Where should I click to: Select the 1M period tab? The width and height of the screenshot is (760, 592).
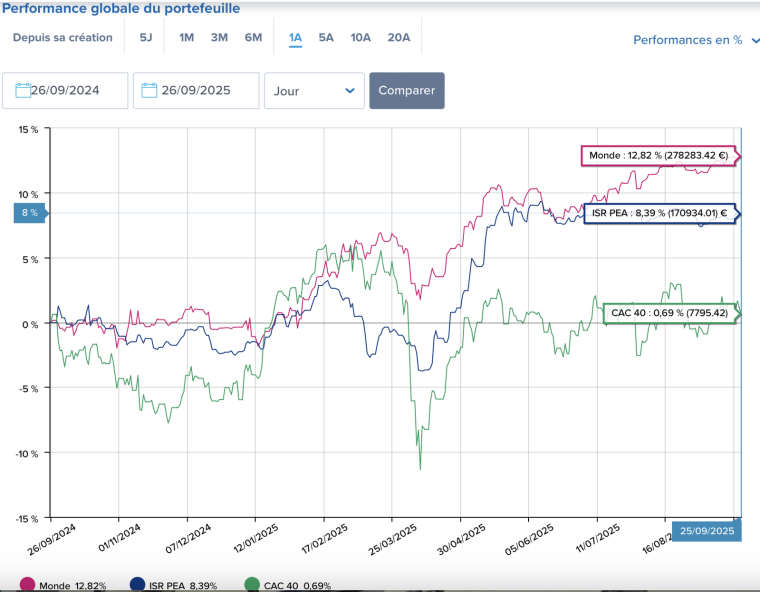point(186,38)
